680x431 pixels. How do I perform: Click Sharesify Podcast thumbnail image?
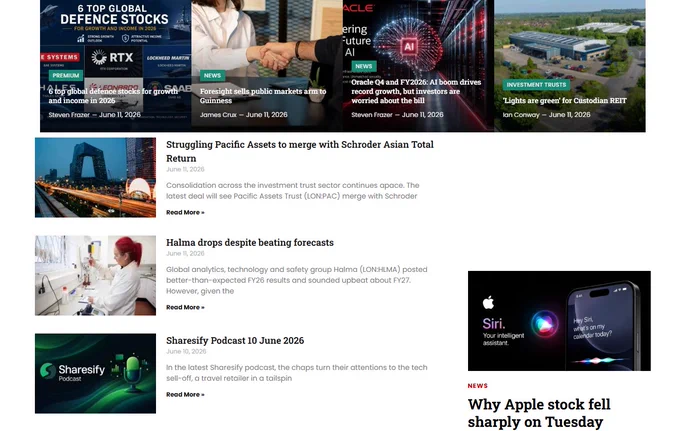click(95, 374)
